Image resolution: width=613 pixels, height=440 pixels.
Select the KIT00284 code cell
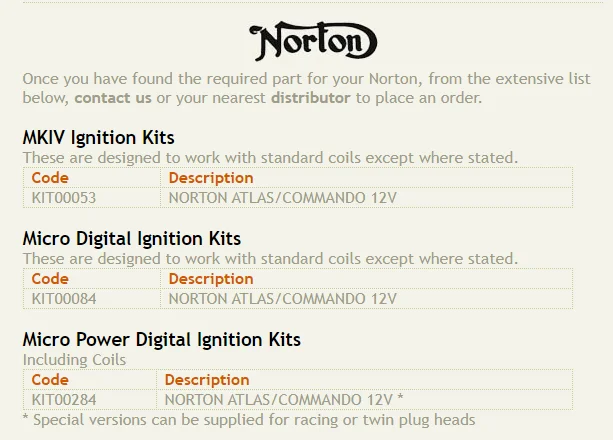[64, 399]
